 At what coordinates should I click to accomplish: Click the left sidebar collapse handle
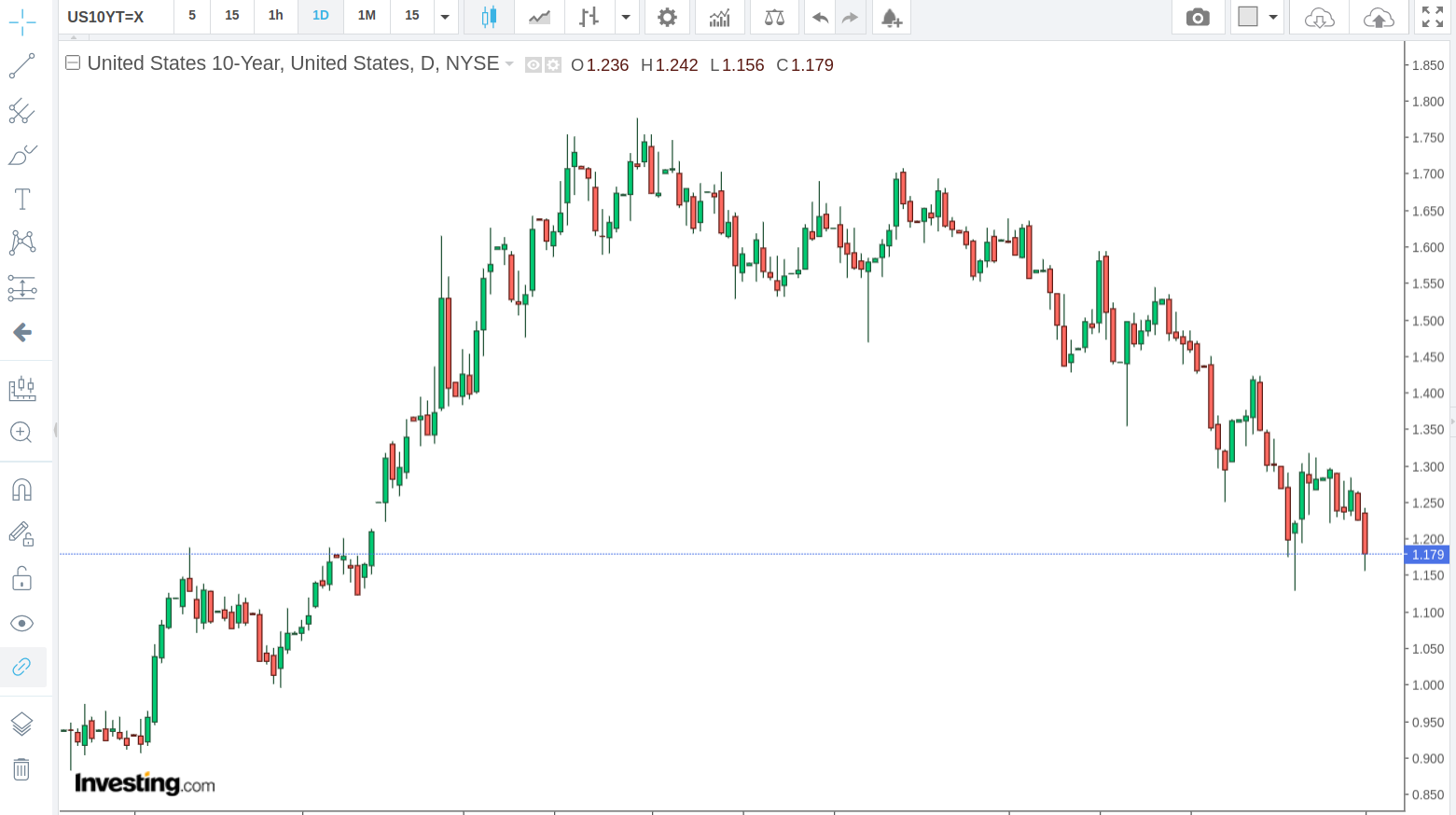point(55,429)
